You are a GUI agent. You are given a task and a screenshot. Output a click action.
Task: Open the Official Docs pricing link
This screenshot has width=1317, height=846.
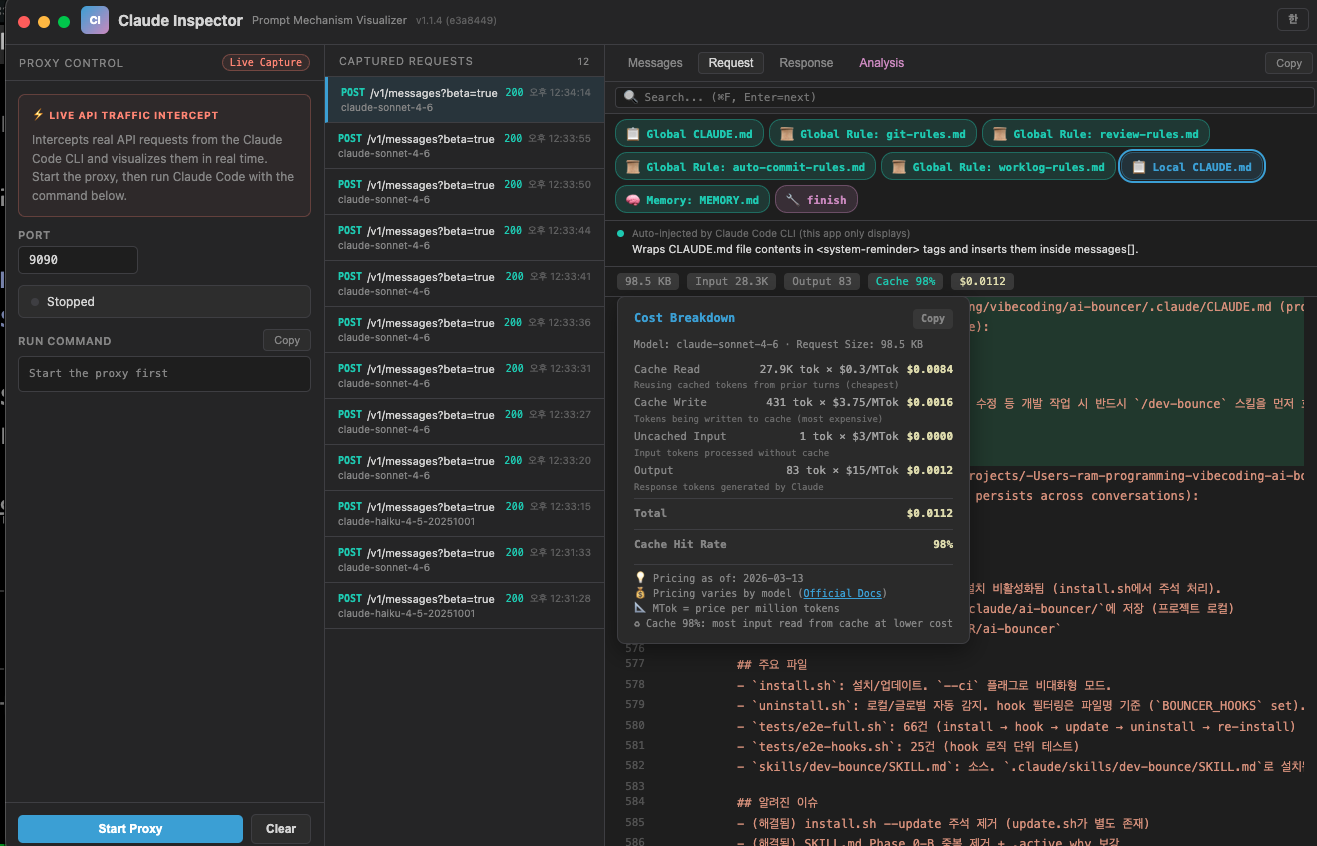click(x=842, y=592)
